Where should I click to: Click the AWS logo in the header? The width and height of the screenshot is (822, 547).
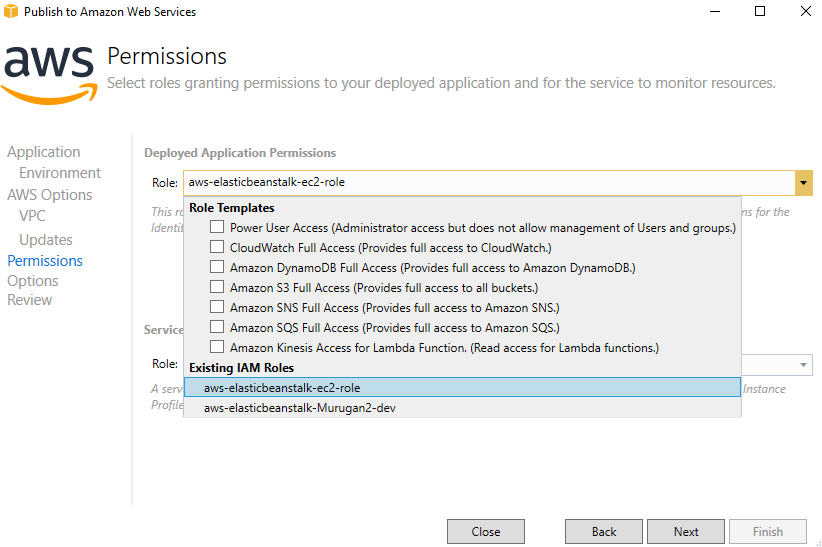[49, 75]
